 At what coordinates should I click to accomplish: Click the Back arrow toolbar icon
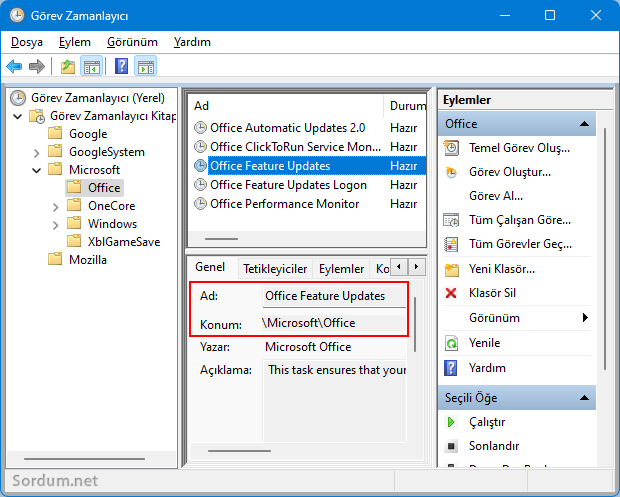[x=14, y=66]
